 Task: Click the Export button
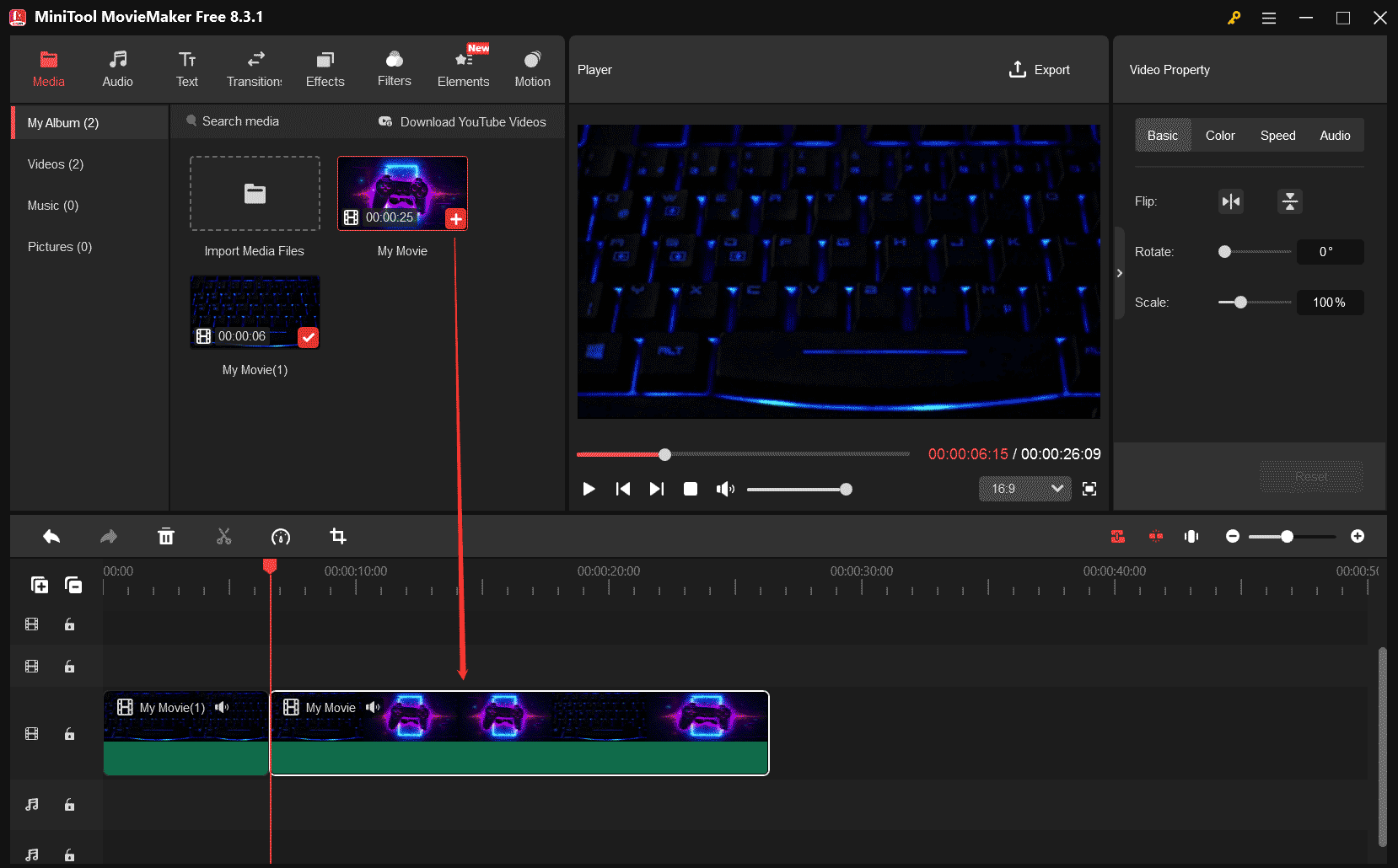pos(1040,69)
